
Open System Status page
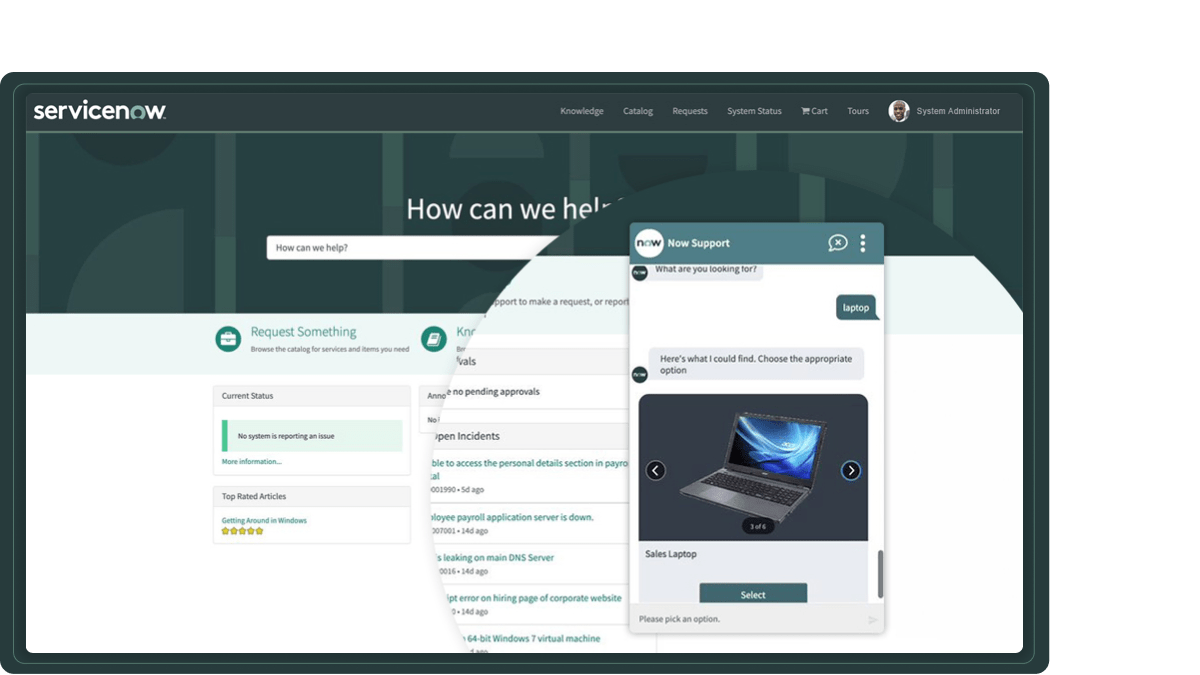[754, 111]
